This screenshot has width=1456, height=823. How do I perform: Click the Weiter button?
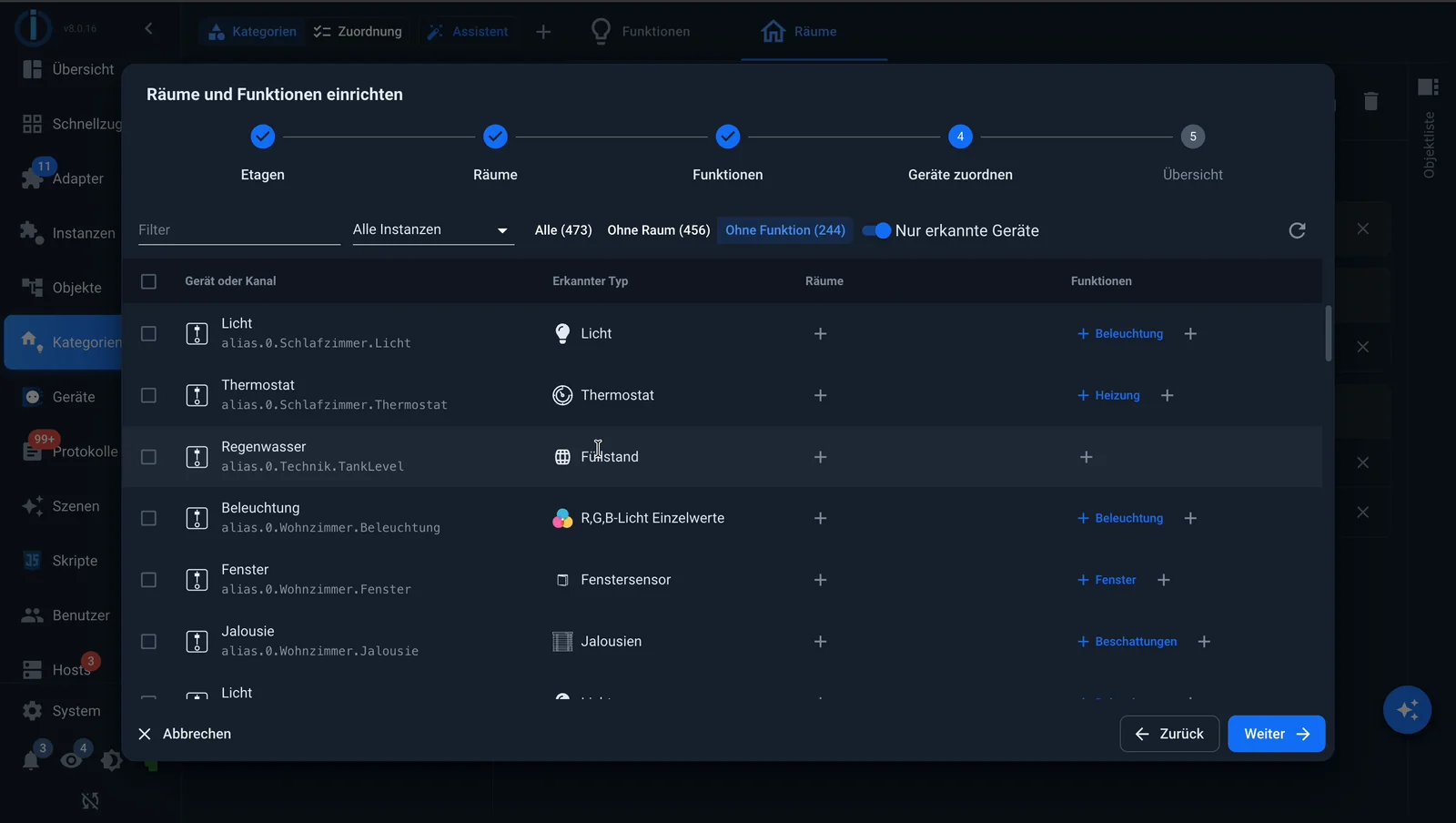pos(1276,734)
